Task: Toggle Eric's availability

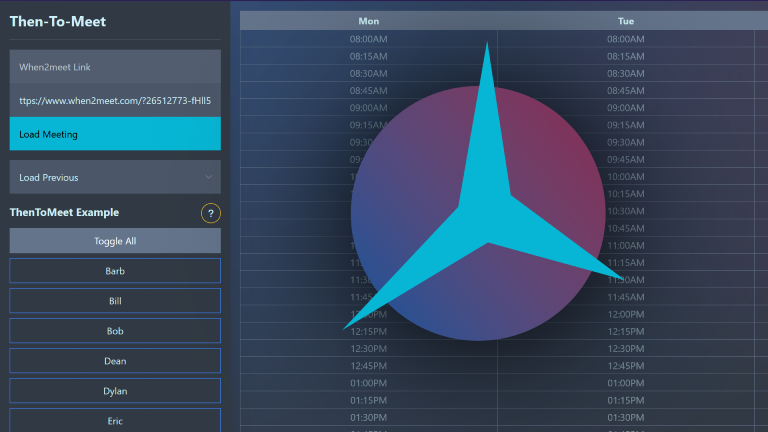Action: point(115,420)
